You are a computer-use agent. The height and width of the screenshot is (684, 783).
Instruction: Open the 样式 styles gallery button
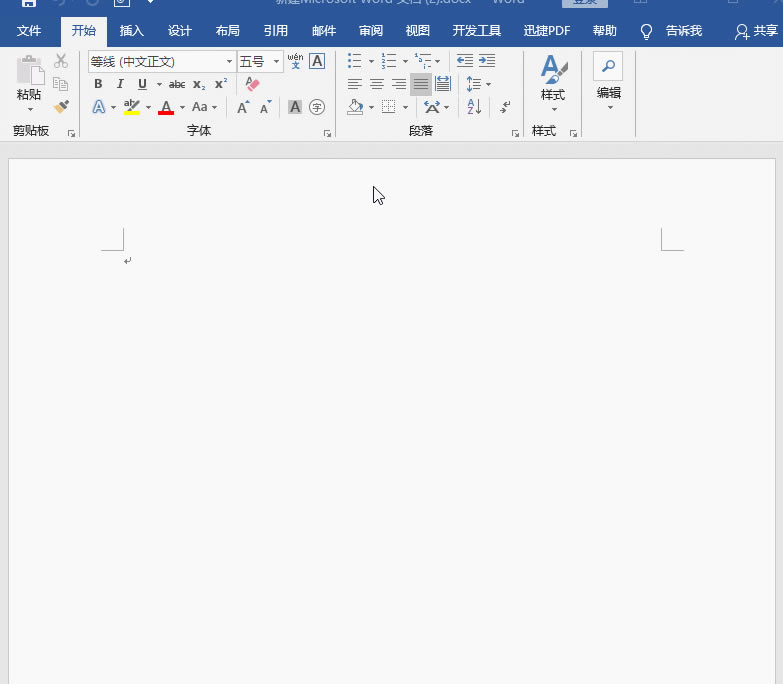point(553,80)
